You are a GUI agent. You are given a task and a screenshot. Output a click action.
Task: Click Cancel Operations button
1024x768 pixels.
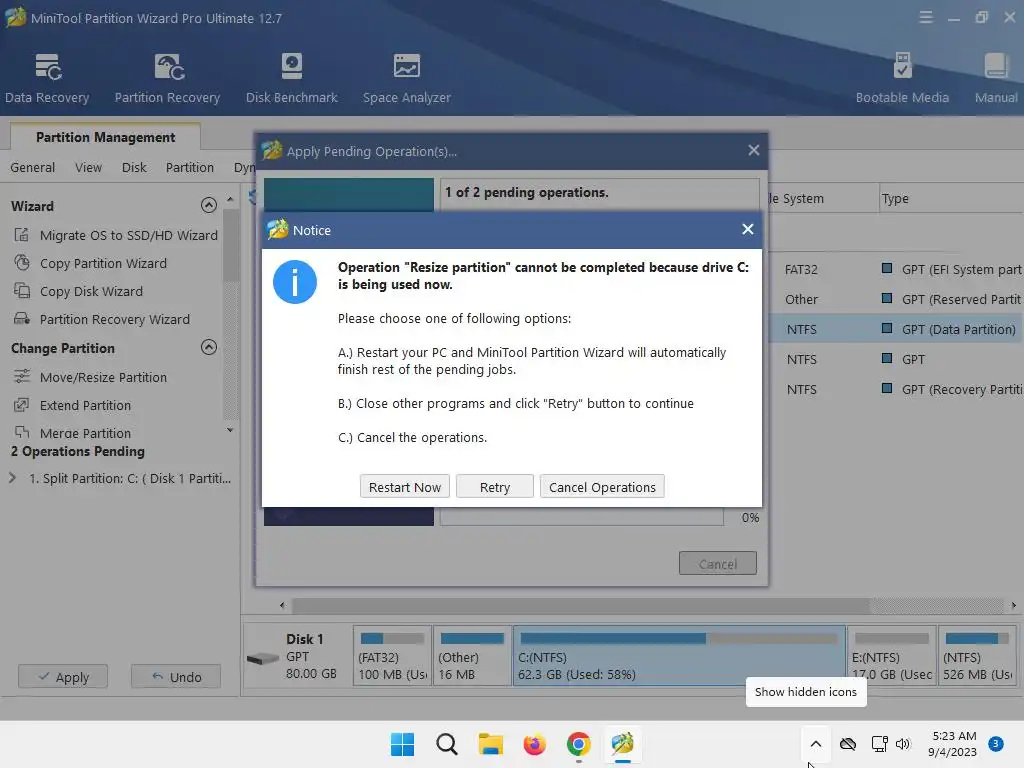[x=602, y=487]
